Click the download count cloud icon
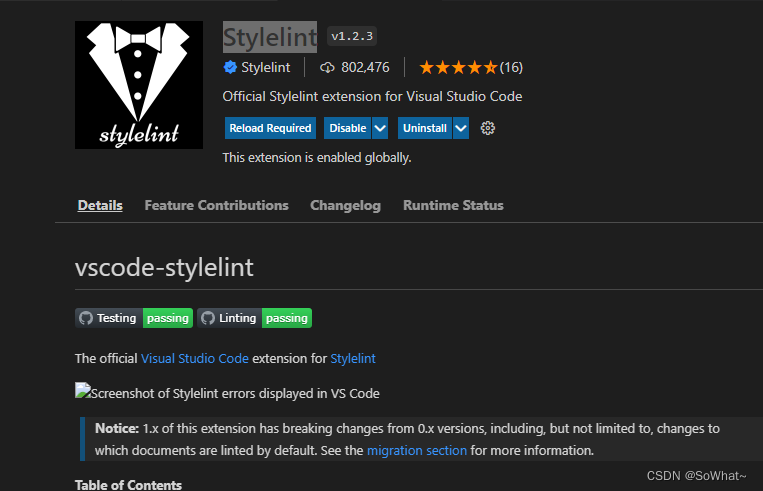This screenshot has height=491, width=763. pos(327,68)
